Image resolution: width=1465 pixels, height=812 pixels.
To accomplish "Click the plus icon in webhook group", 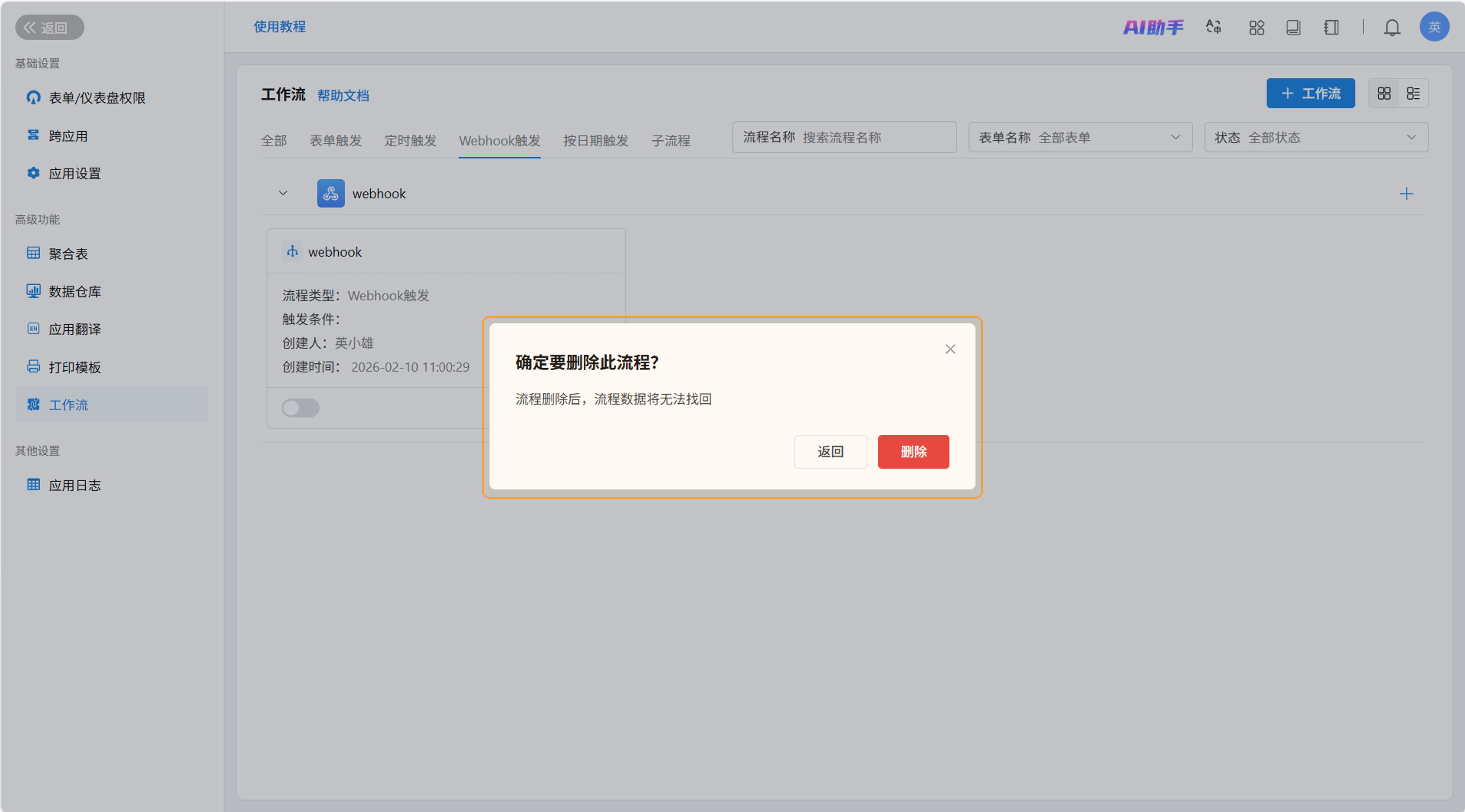I will (1406, 194).
